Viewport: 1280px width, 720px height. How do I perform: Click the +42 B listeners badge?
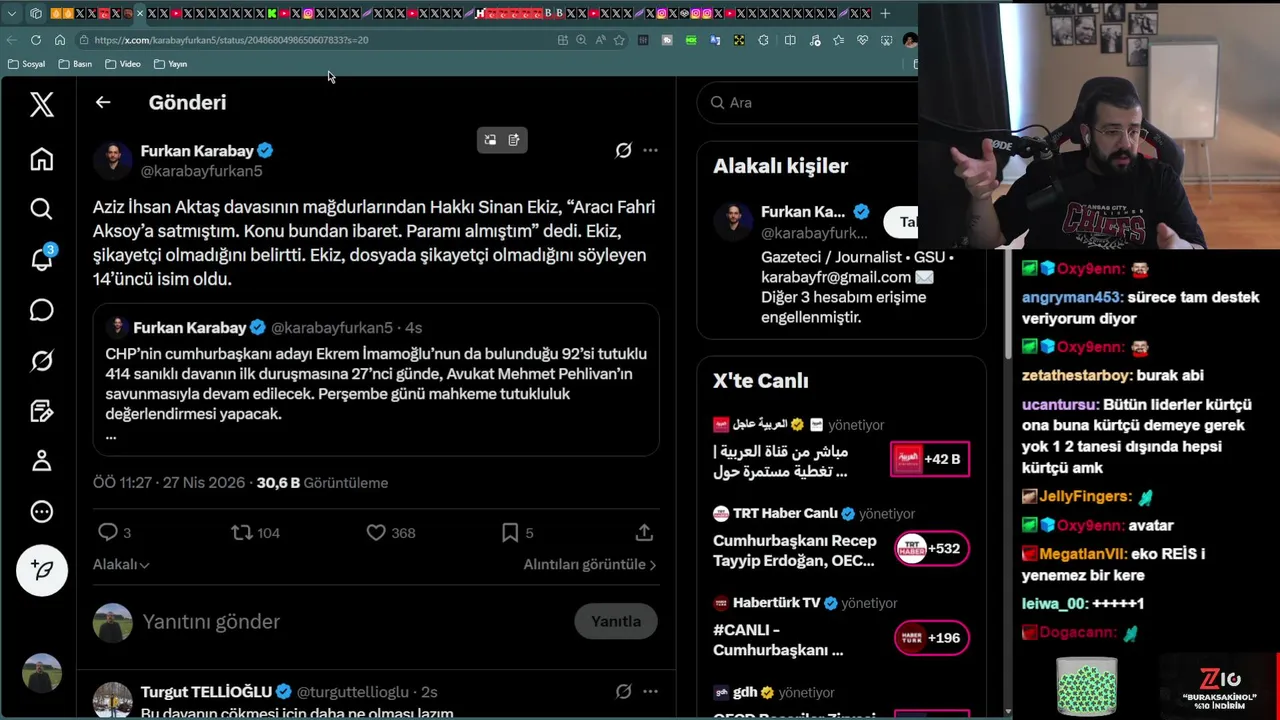tap(930, 459)
